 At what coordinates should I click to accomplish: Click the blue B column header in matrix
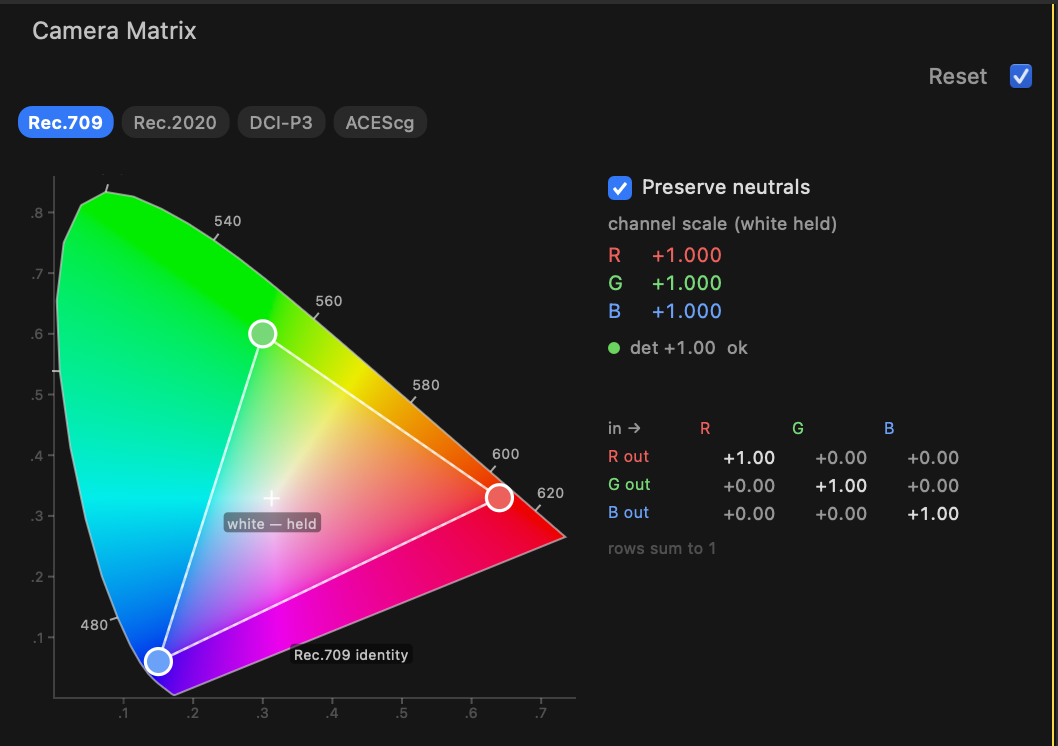(x=889, y=428)
